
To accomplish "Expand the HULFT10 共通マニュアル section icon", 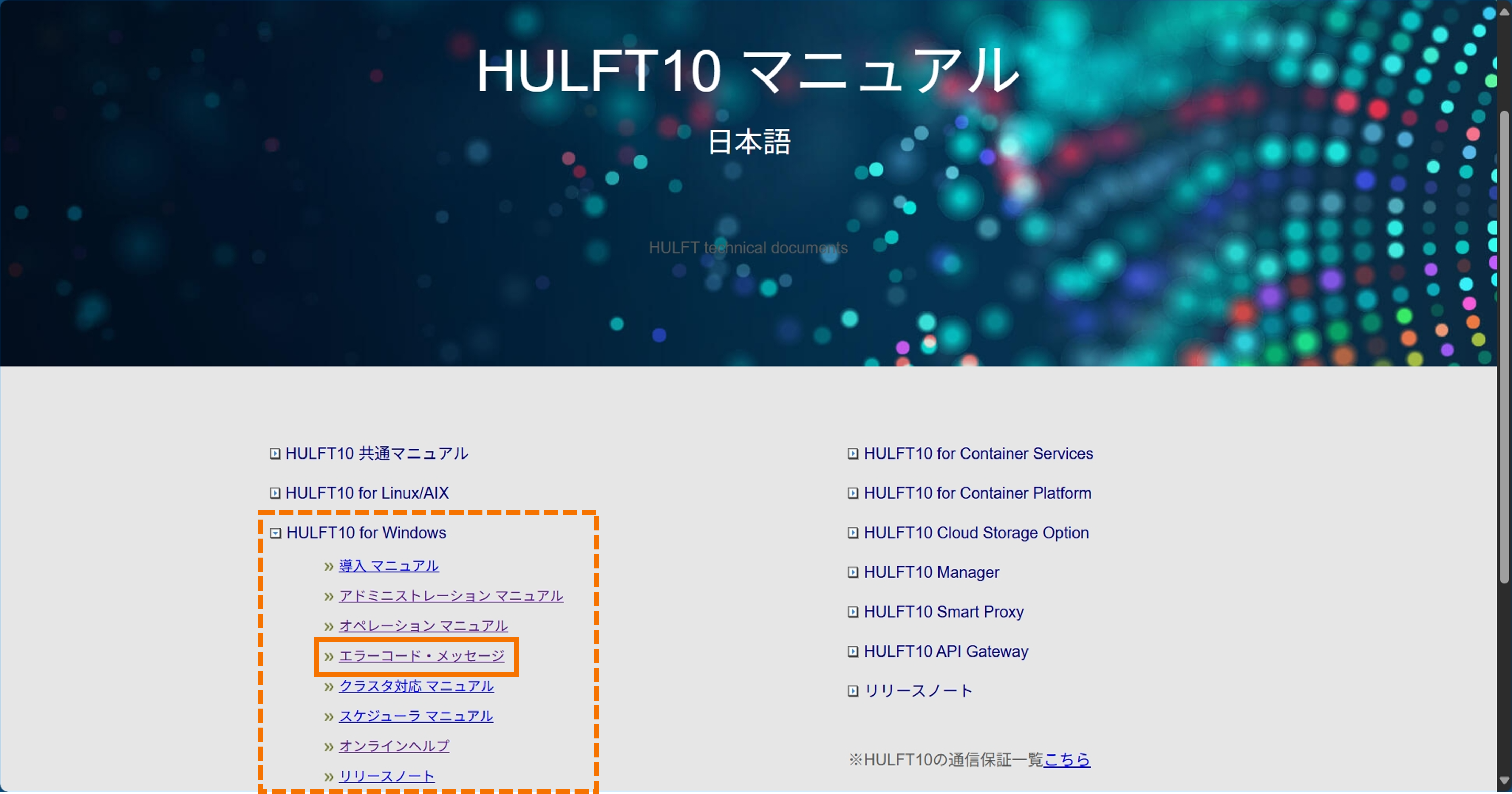I will click(275, 453).
